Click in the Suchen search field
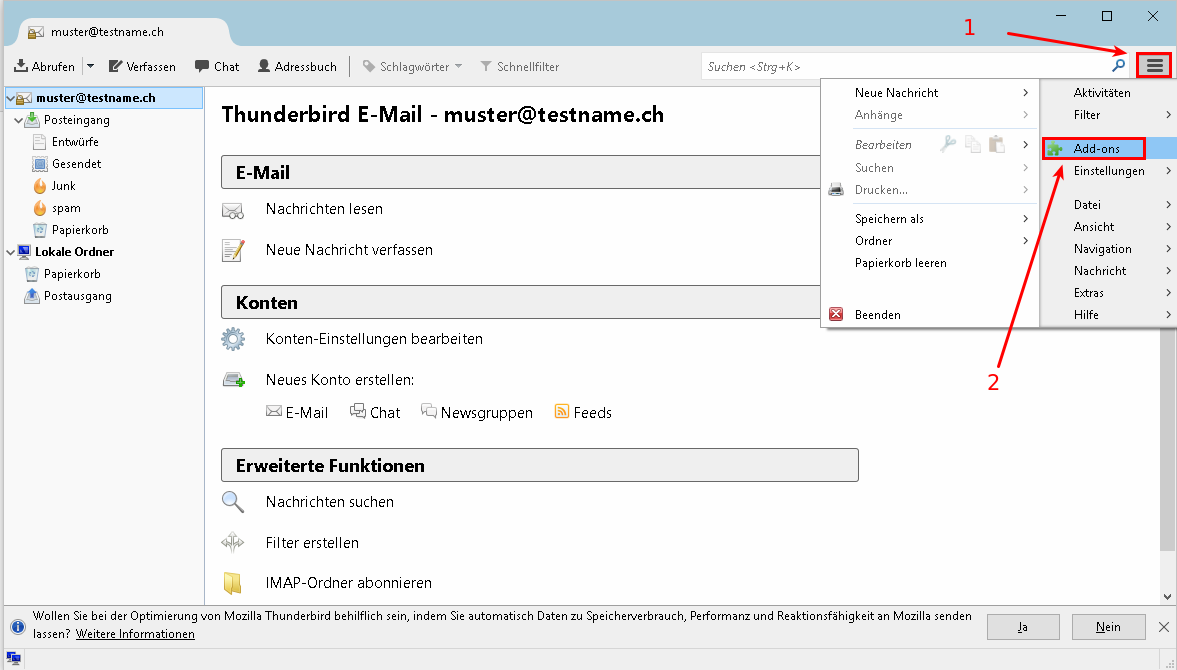This screenshot has width=1177, height=670. [x=905, y=66]
